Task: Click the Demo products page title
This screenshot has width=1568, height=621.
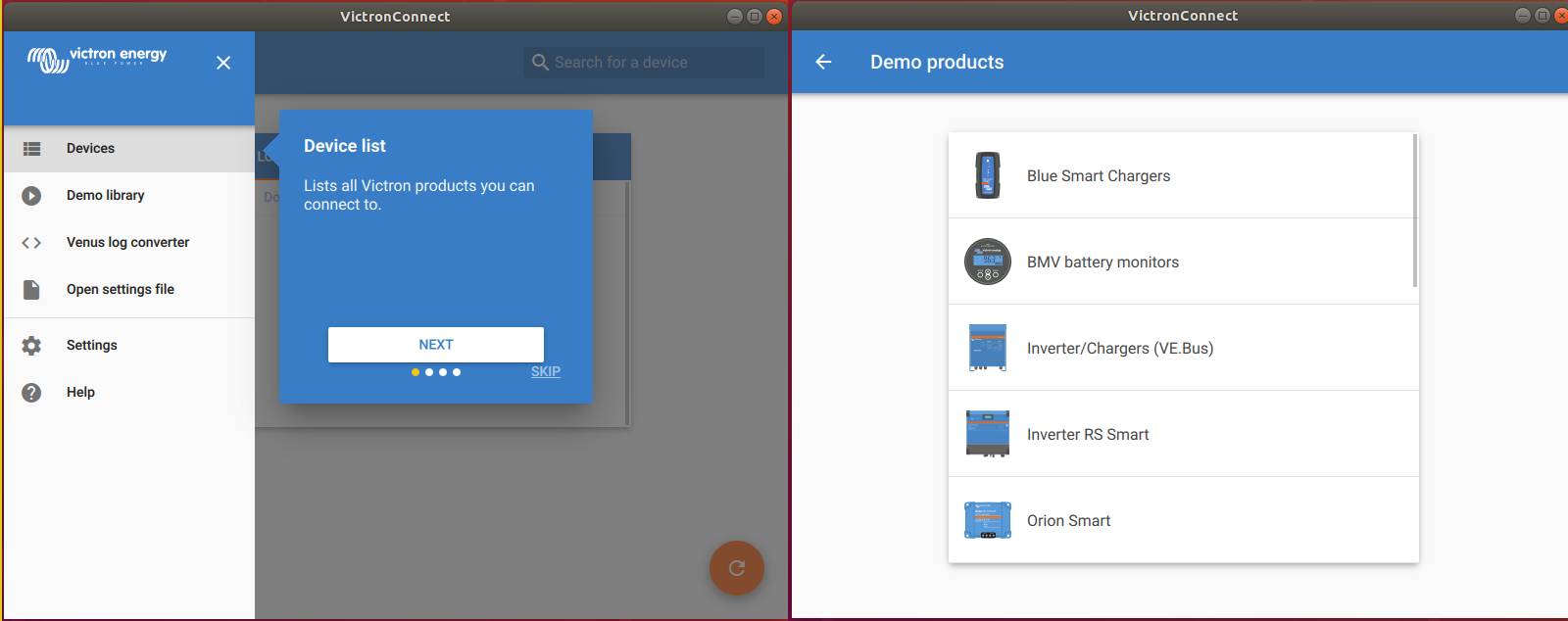Action: click(x=937, y=62)
